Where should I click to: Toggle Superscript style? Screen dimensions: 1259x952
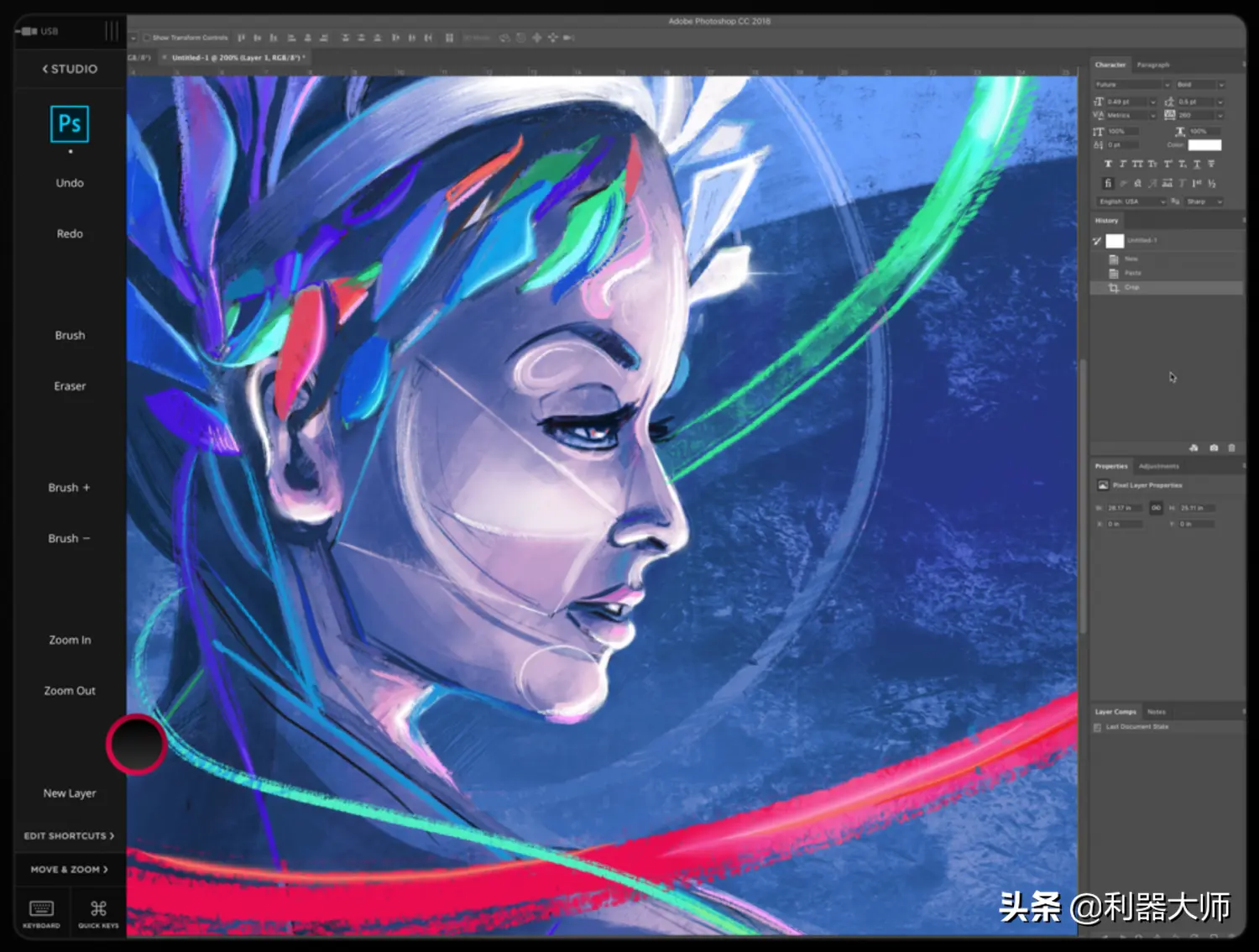click(x=1168, y=165)
